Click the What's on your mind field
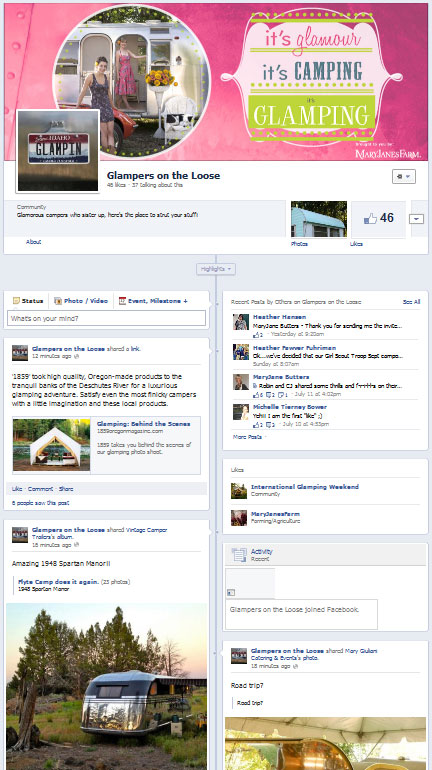The width and height of the screenshot is (432, 770). [107, 318]
